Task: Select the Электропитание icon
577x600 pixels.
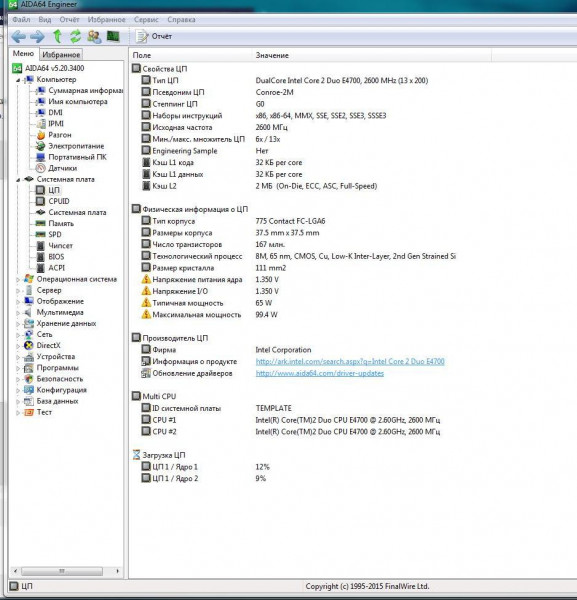Action: [x=41, y=146]
